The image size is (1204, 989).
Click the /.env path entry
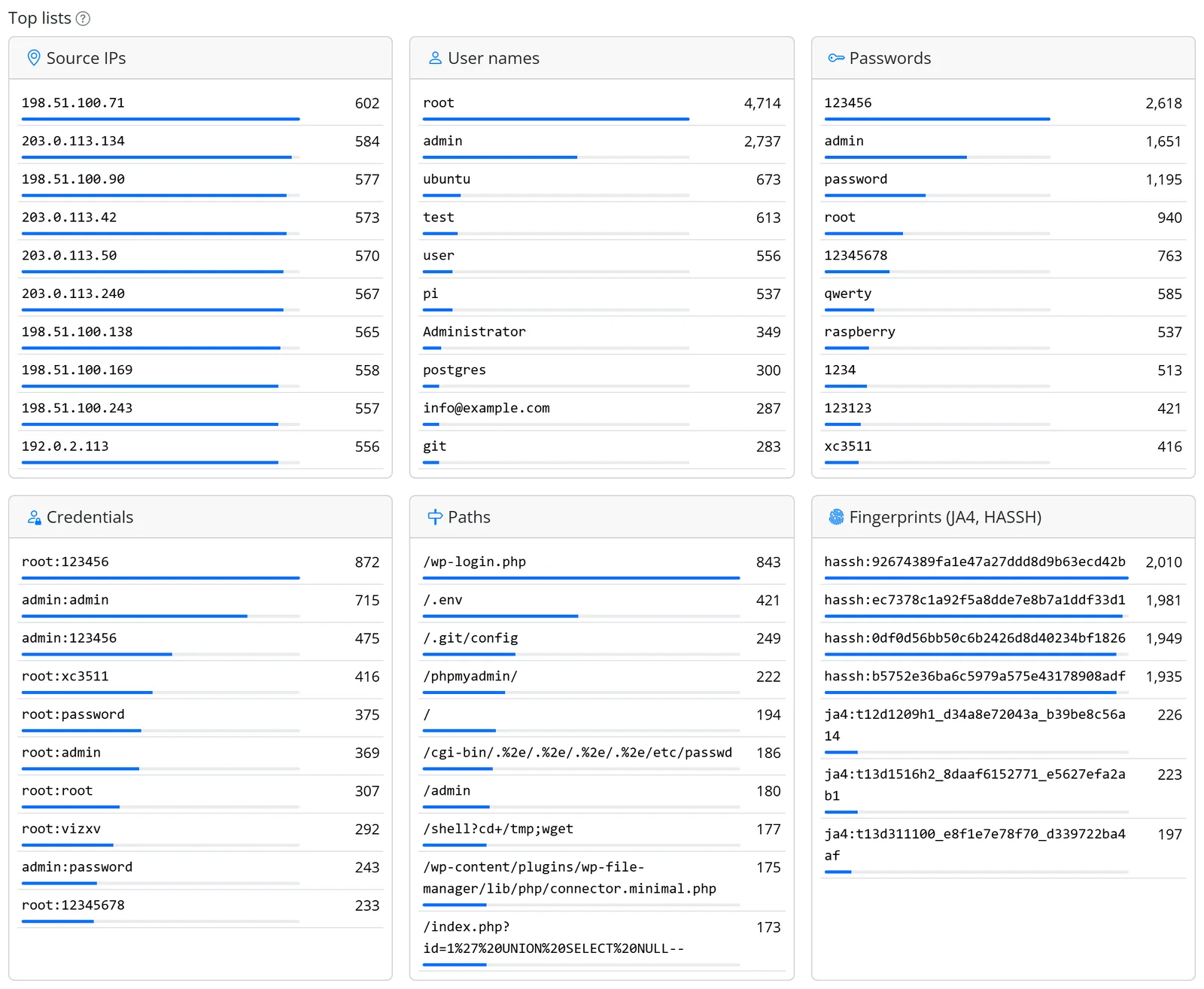(x=442, y=600)
